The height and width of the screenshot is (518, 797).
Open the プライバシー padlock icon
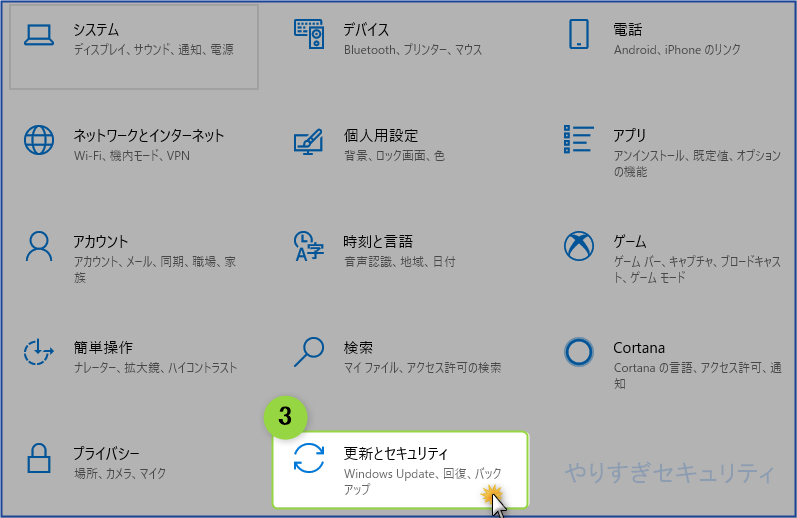click(x=39, y=458)
